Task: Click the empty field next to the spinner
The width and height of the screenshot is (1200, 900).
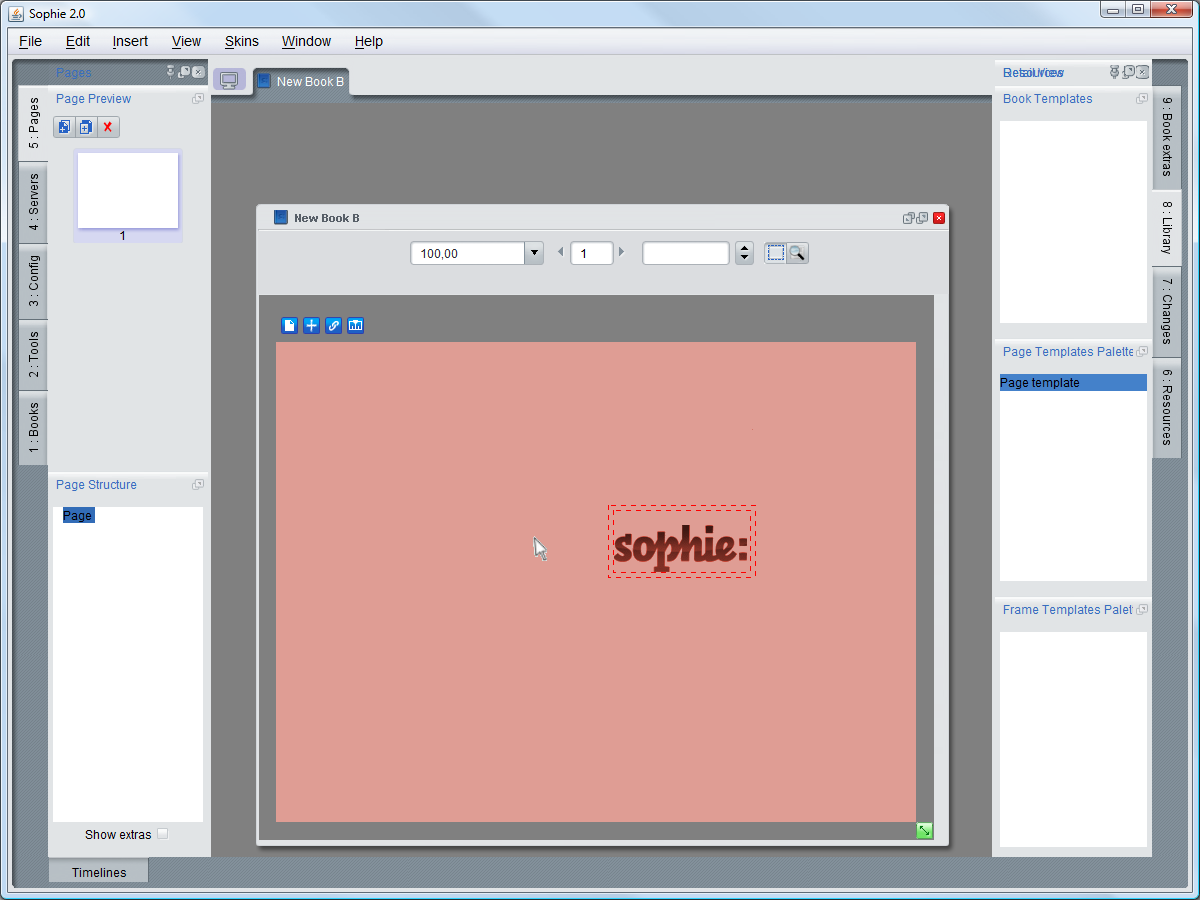Action: [x=686, y=253]
